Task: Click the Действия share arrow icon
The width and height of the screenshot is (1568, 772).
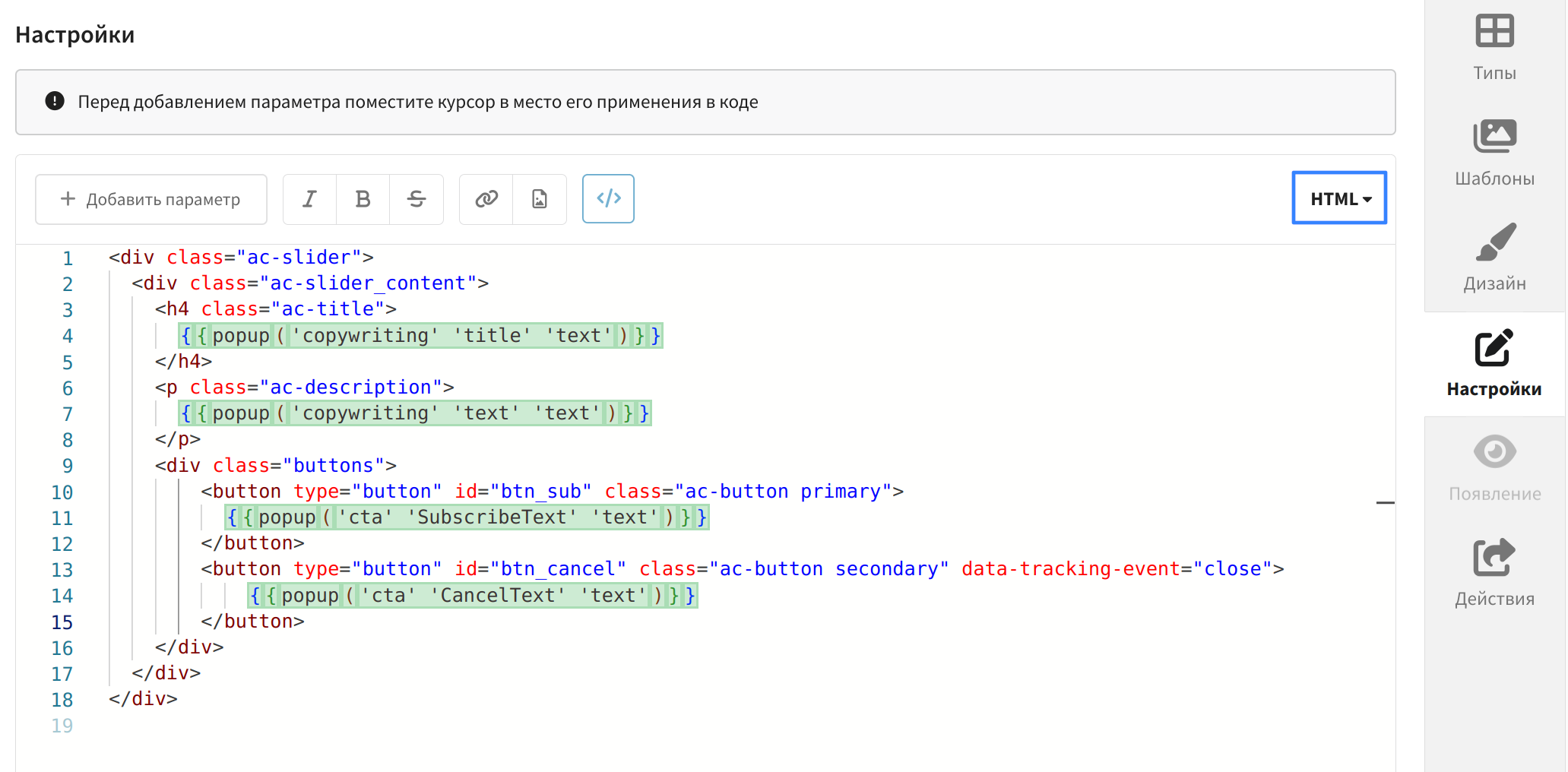Action: [1494, 557]
